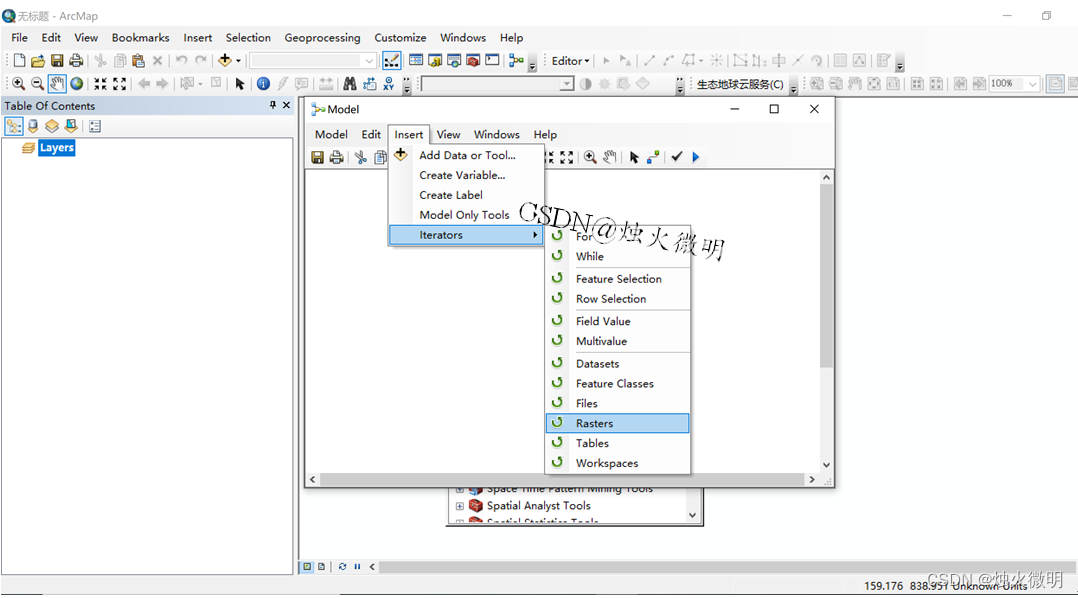Click the Zoom In icon in Model toolbar
The image size is (1078, 598).
point(590,157)
